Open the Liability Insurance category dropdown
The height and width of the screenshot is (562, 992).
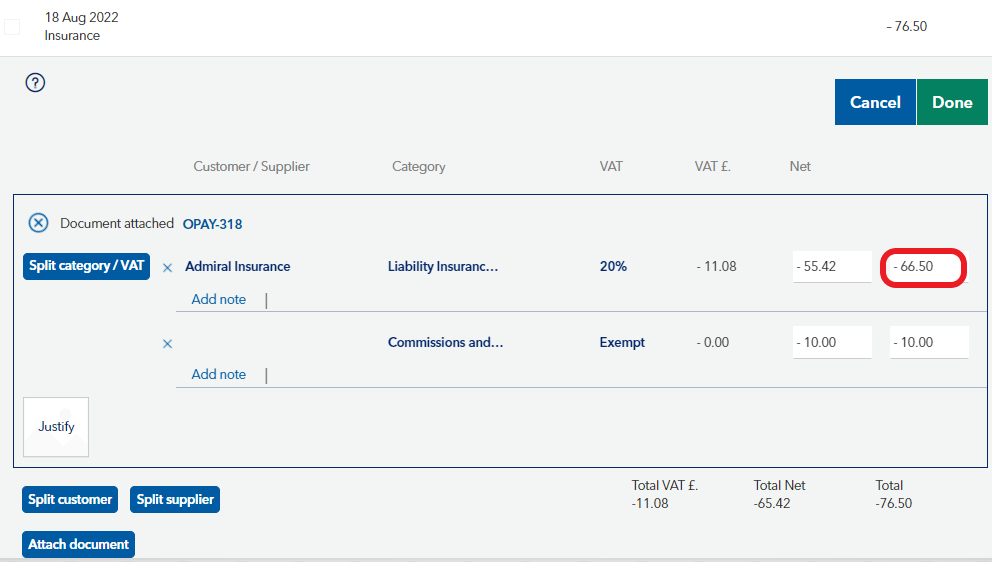pos(442,267)
